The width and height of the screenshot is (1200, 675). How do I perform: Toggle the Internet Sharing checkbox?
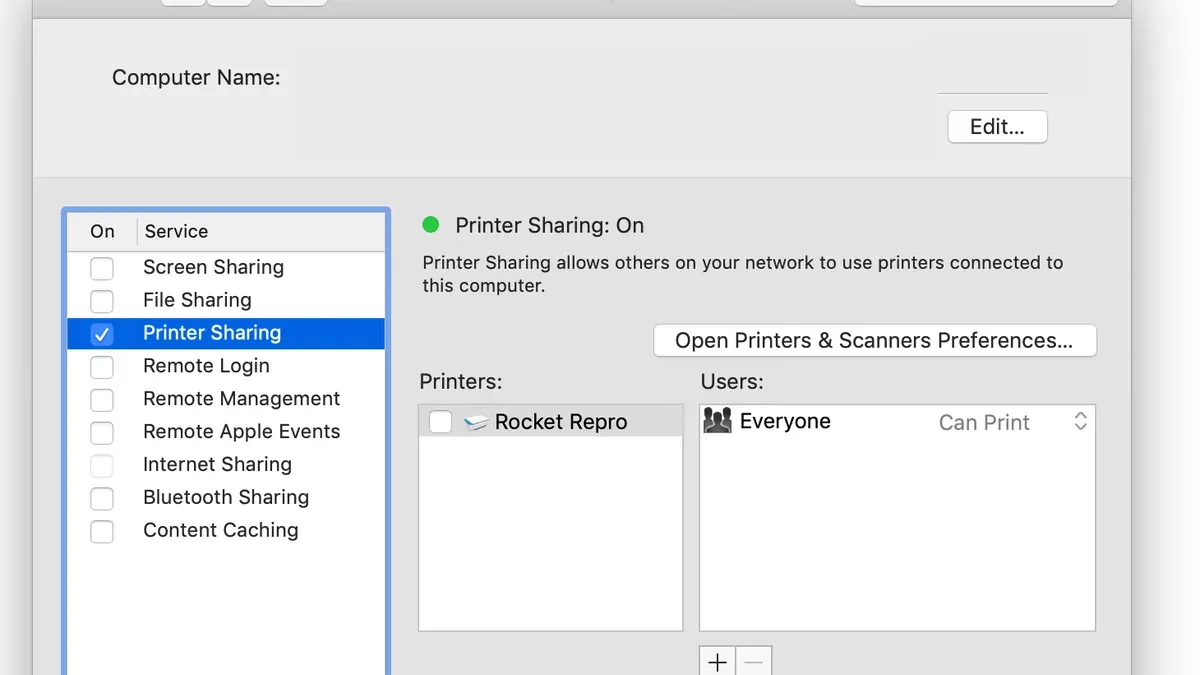tap(102, 466)
